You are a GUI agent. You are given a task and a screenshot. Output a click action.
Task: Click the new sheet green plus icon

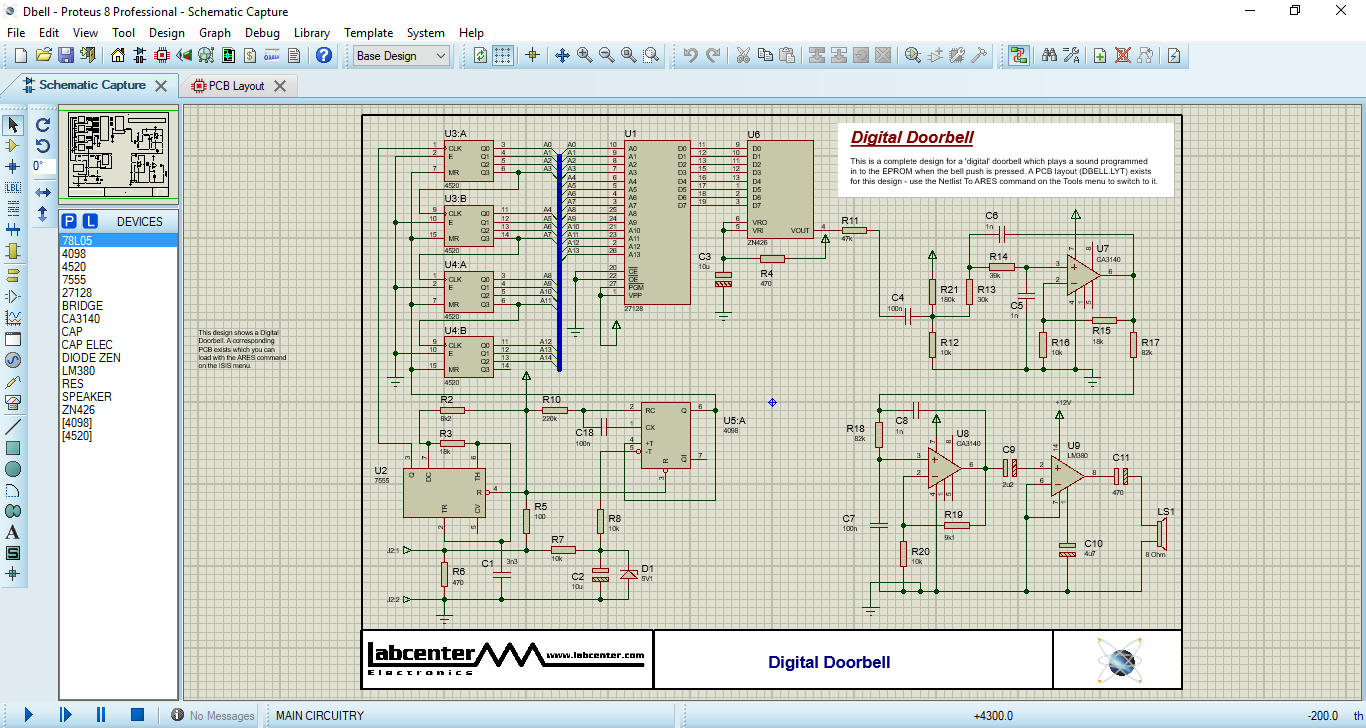1100,56
